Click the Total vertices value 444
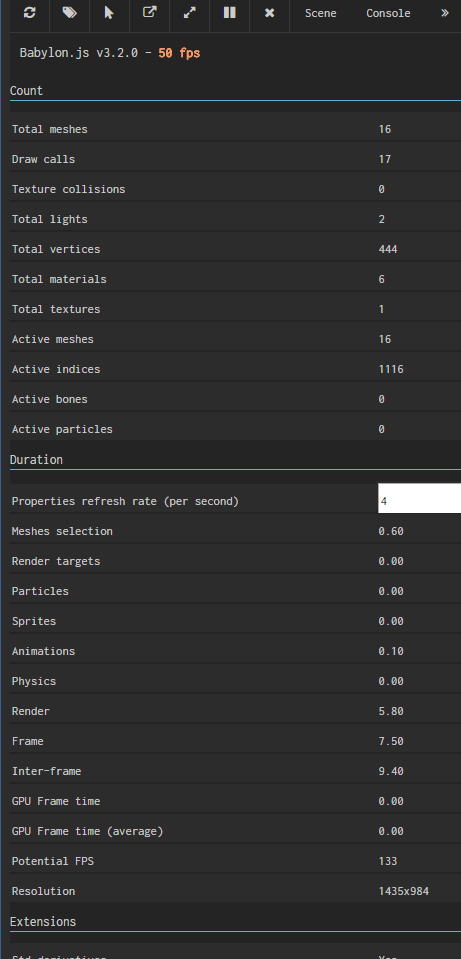461x959 pixels. point(388,249)
